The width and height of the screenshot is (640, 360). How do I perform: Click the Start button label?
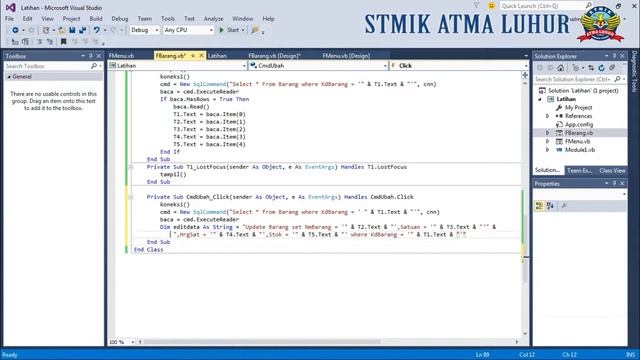point(233,30)
